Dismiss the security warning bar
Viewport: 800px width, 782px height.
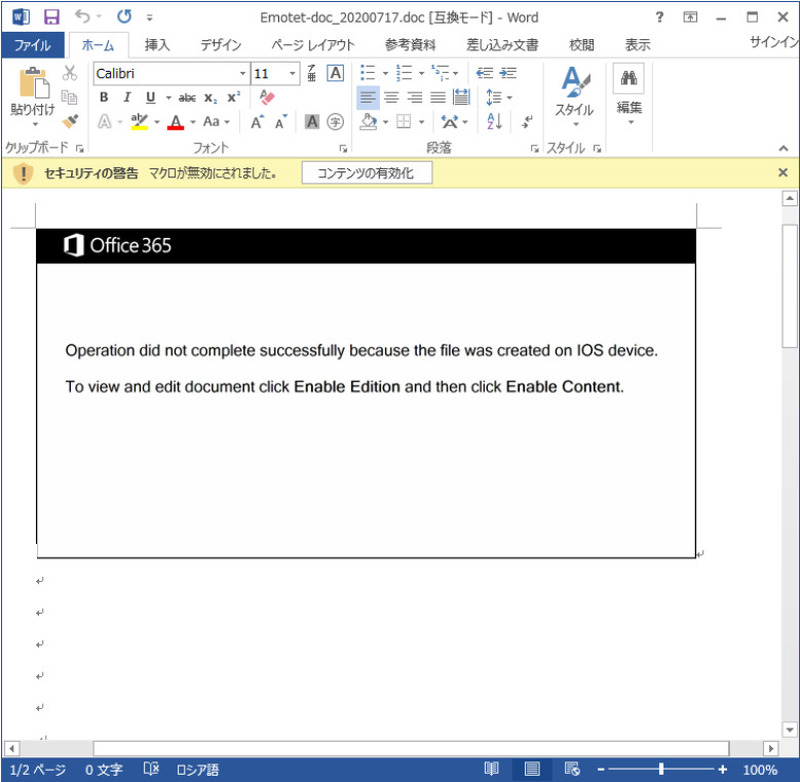(x=783, y=173)
